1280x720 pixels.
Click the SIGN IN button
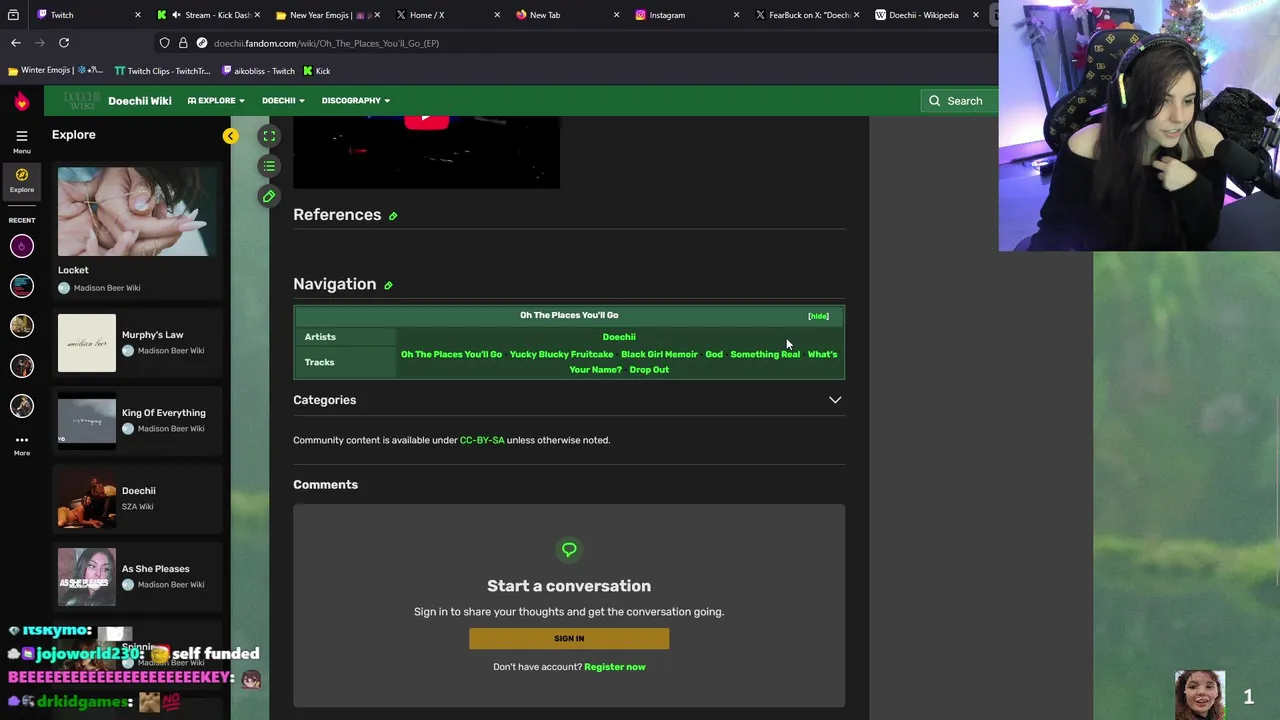coord(569,639)
